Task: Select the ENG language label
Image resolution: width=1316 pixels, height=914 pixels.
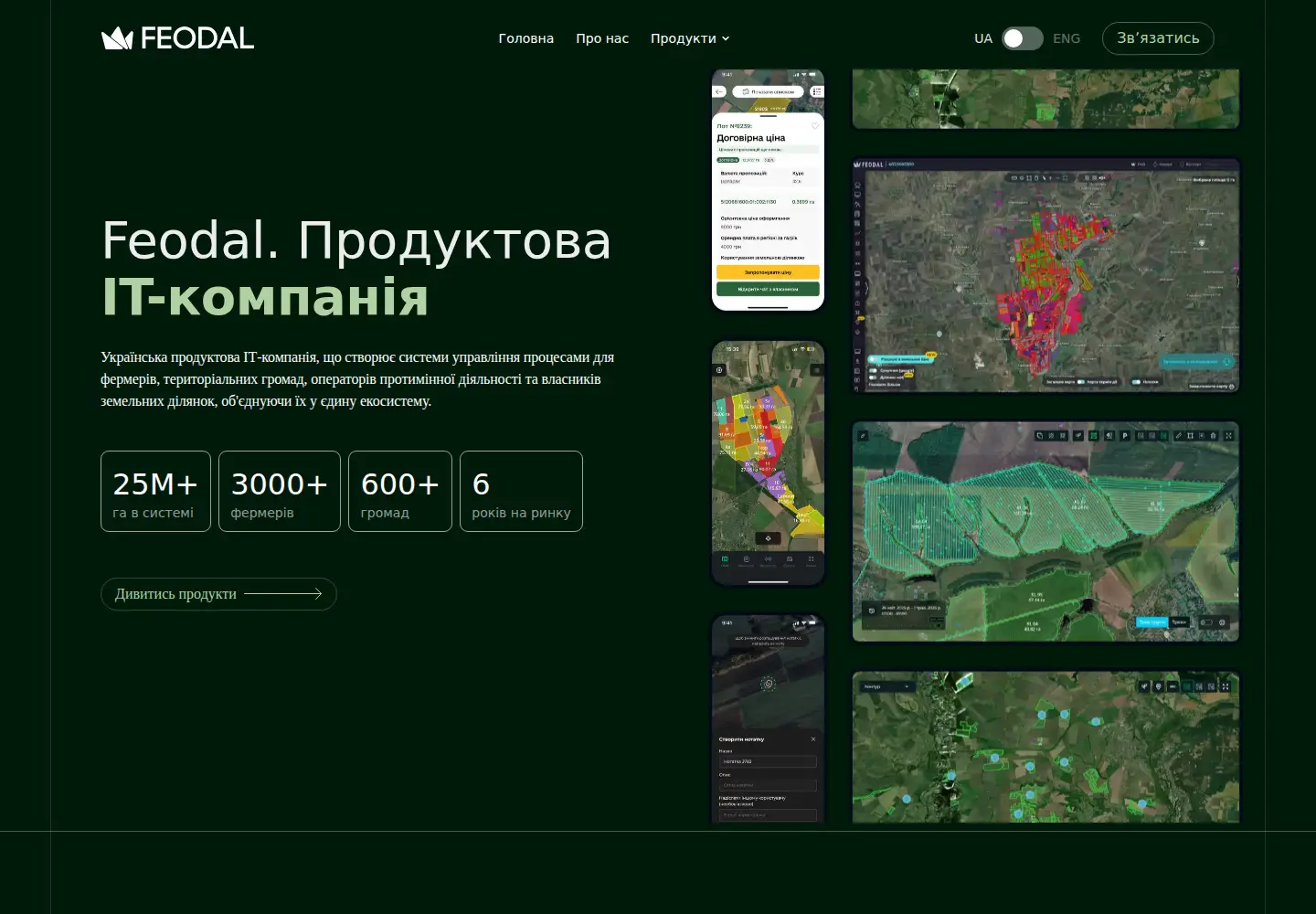Action: [1067, 38]
